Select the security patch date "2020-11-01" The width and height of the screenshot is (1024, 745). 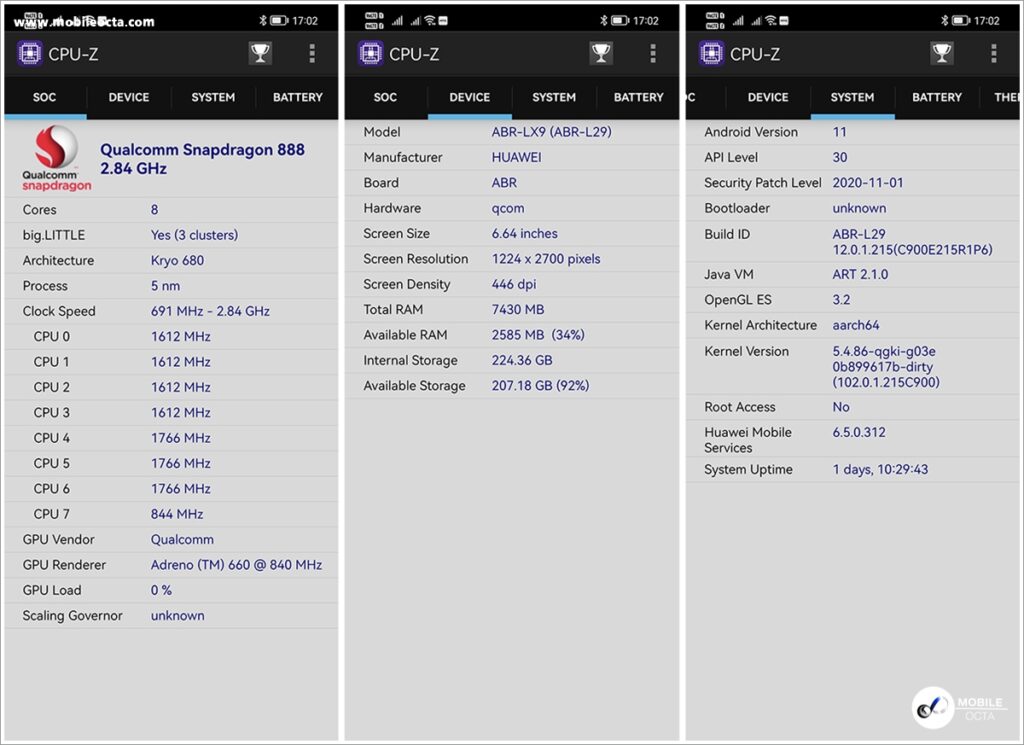coord(868,183)
